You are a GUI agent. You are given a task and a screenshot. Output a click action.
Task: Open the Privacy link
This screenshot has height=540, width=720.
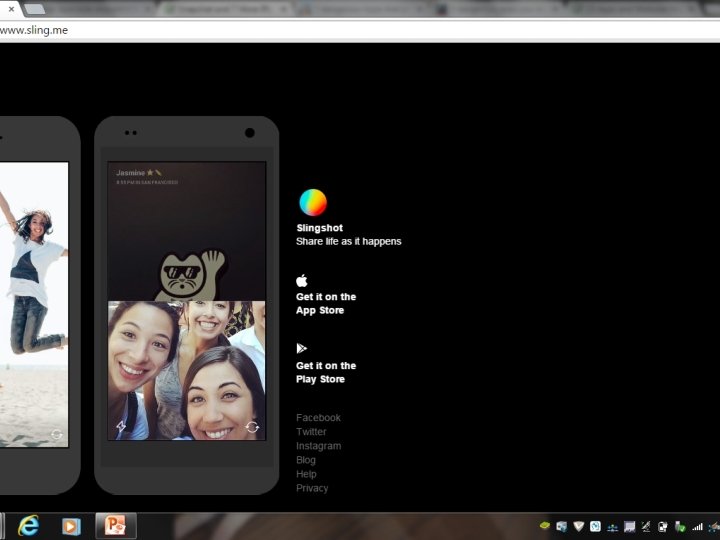tap(312, 488)
